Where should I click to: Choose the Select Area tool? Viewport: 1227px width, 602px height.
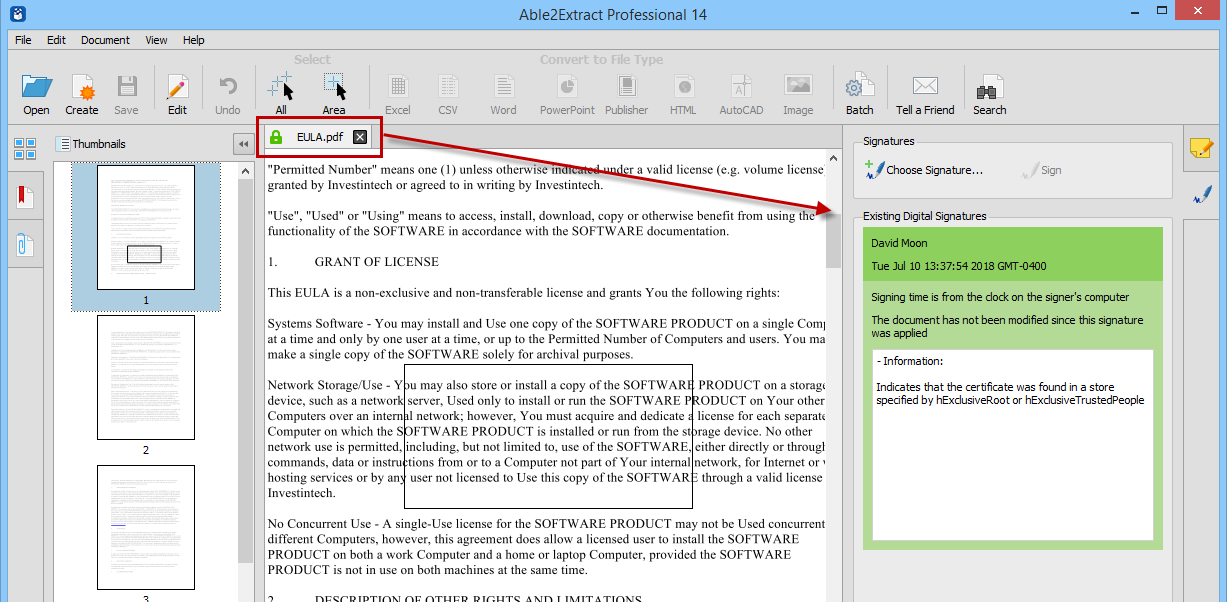334,87
